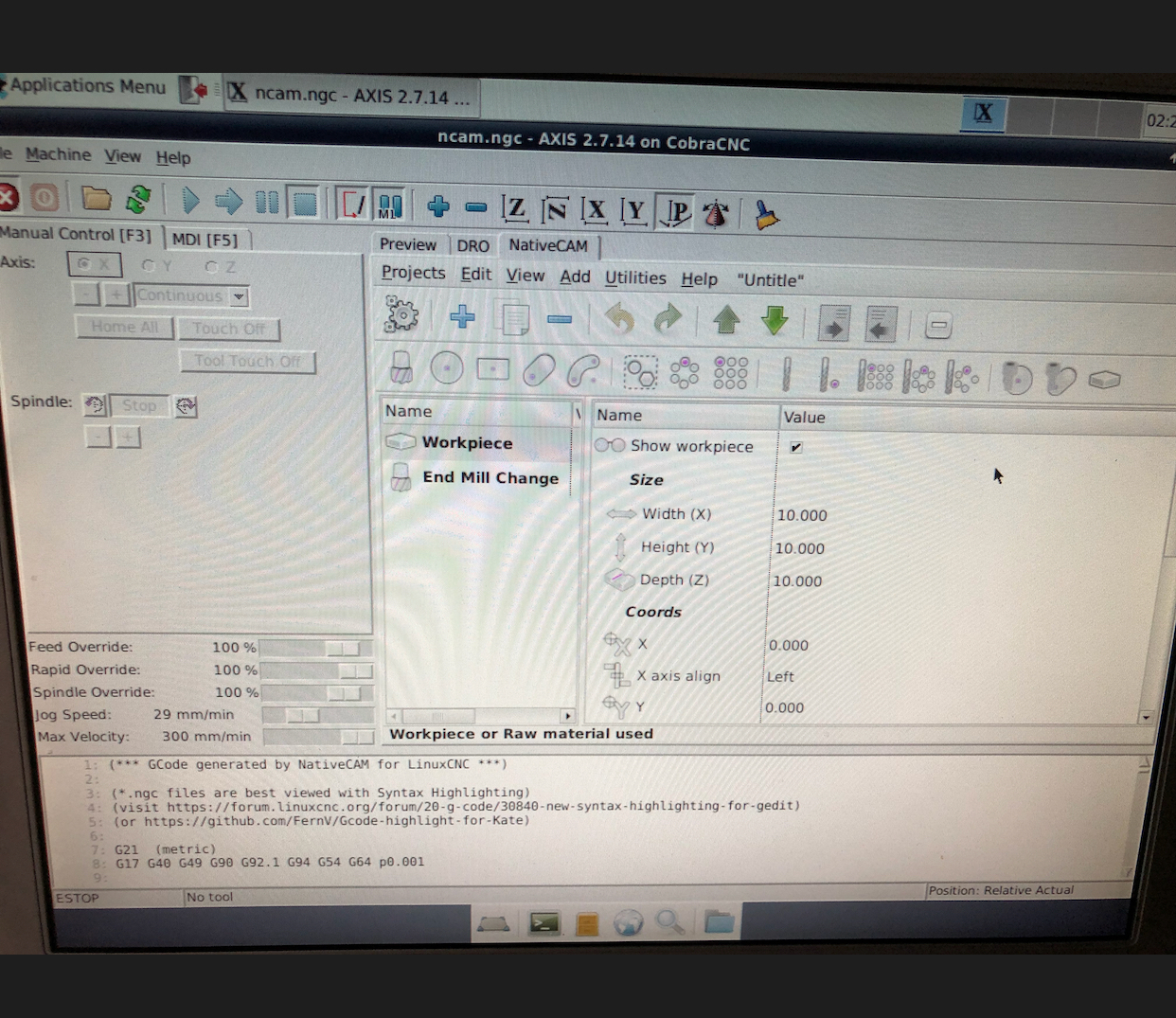Add straight slot feature
Viewport: 1176px width, 1018px height.
tap(539, 369)
